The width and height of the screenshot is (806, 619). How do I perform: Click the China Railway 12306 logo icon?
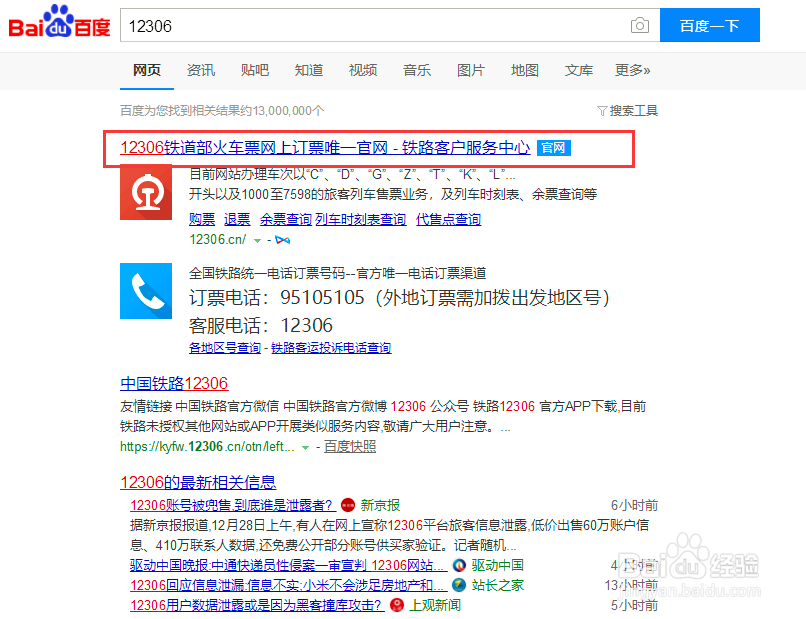tap(146, 195)
